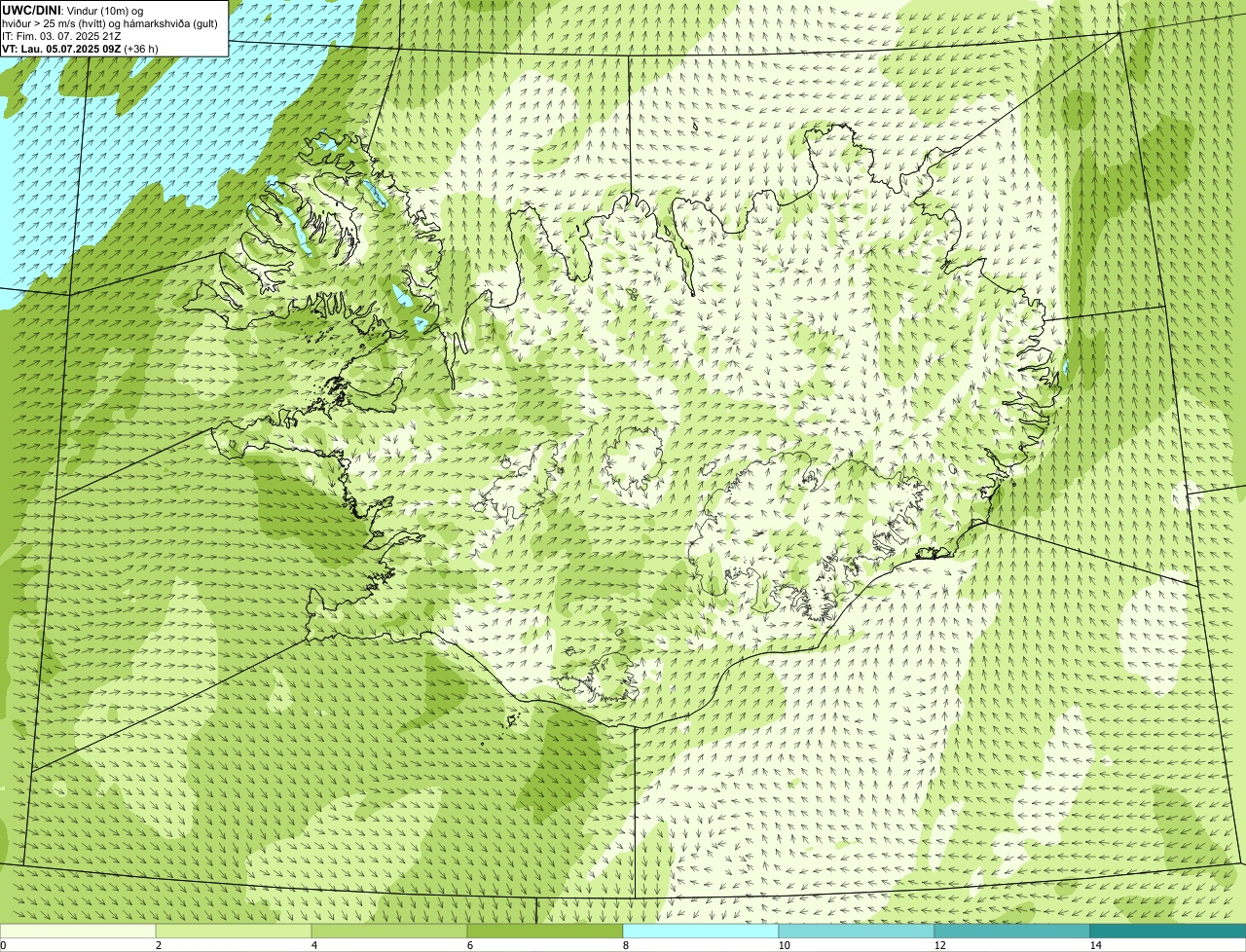Image resolution: width=1246 pixels, height=952 pixels.
Task: Click the scale label "14"
Action: pos(1095,945)
